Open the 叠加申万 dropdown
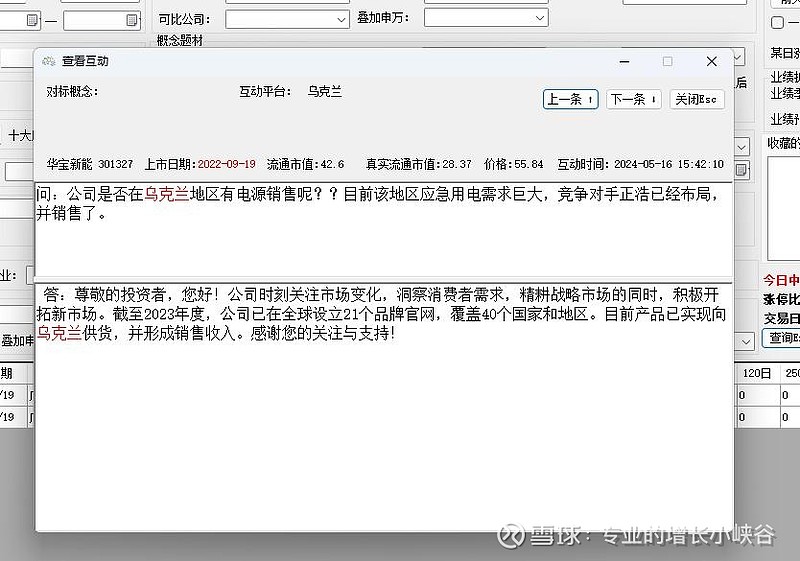The height and width of the screenshot is (561, 800). (486, 18)
